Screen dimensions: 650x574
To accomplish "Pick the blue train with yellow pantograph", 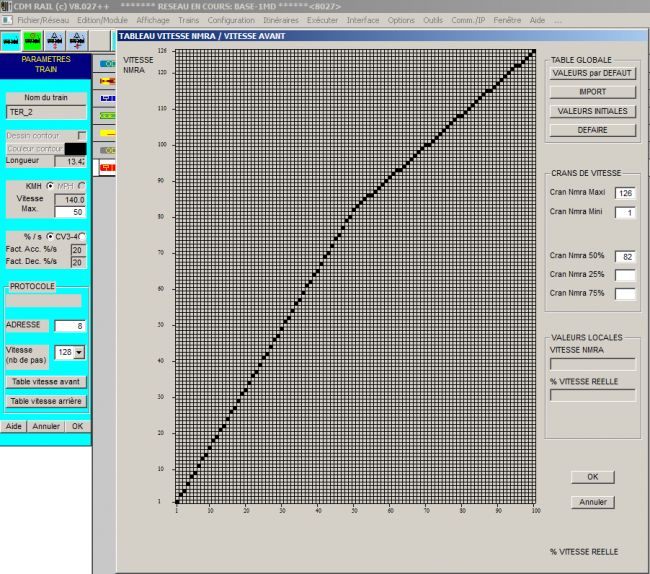I will click(107, 98).
